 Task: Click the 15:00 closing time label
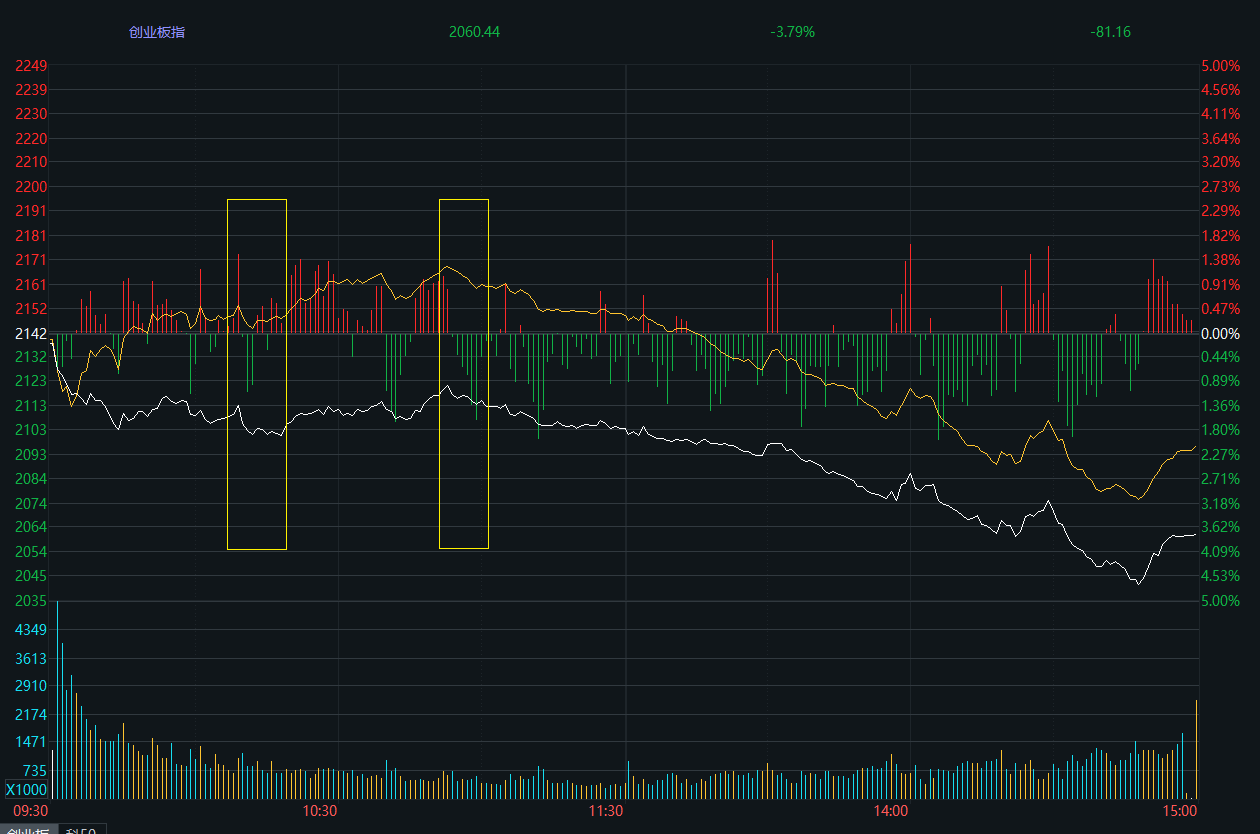pyautogui.click(x=1180, y=810)
